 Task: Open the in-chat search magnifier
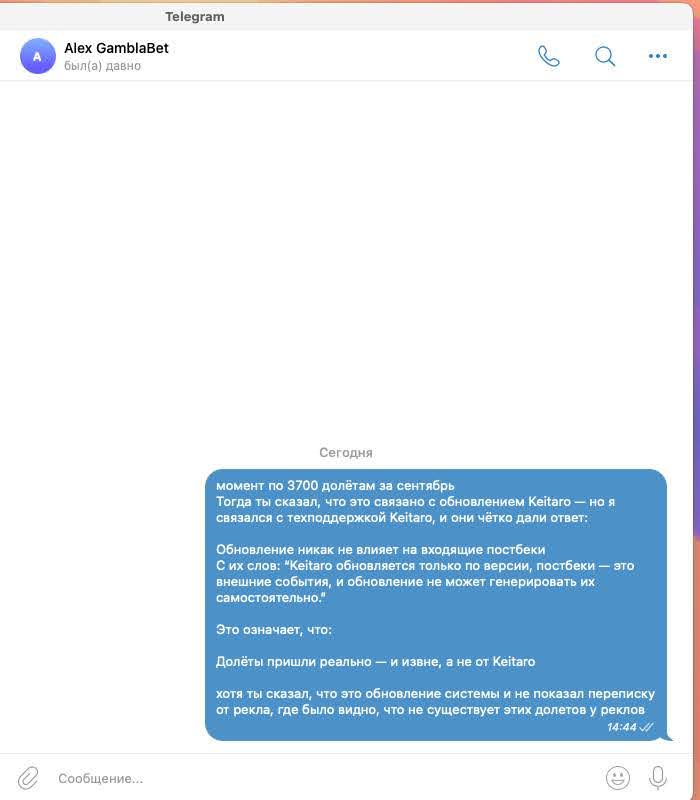click(605, 56)
